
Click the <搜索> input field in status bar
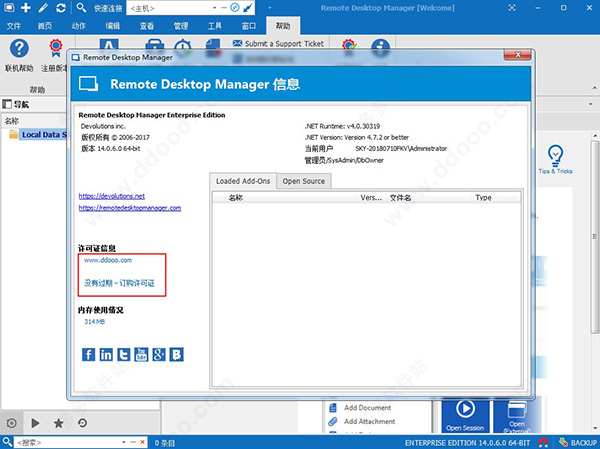[67, 442]
